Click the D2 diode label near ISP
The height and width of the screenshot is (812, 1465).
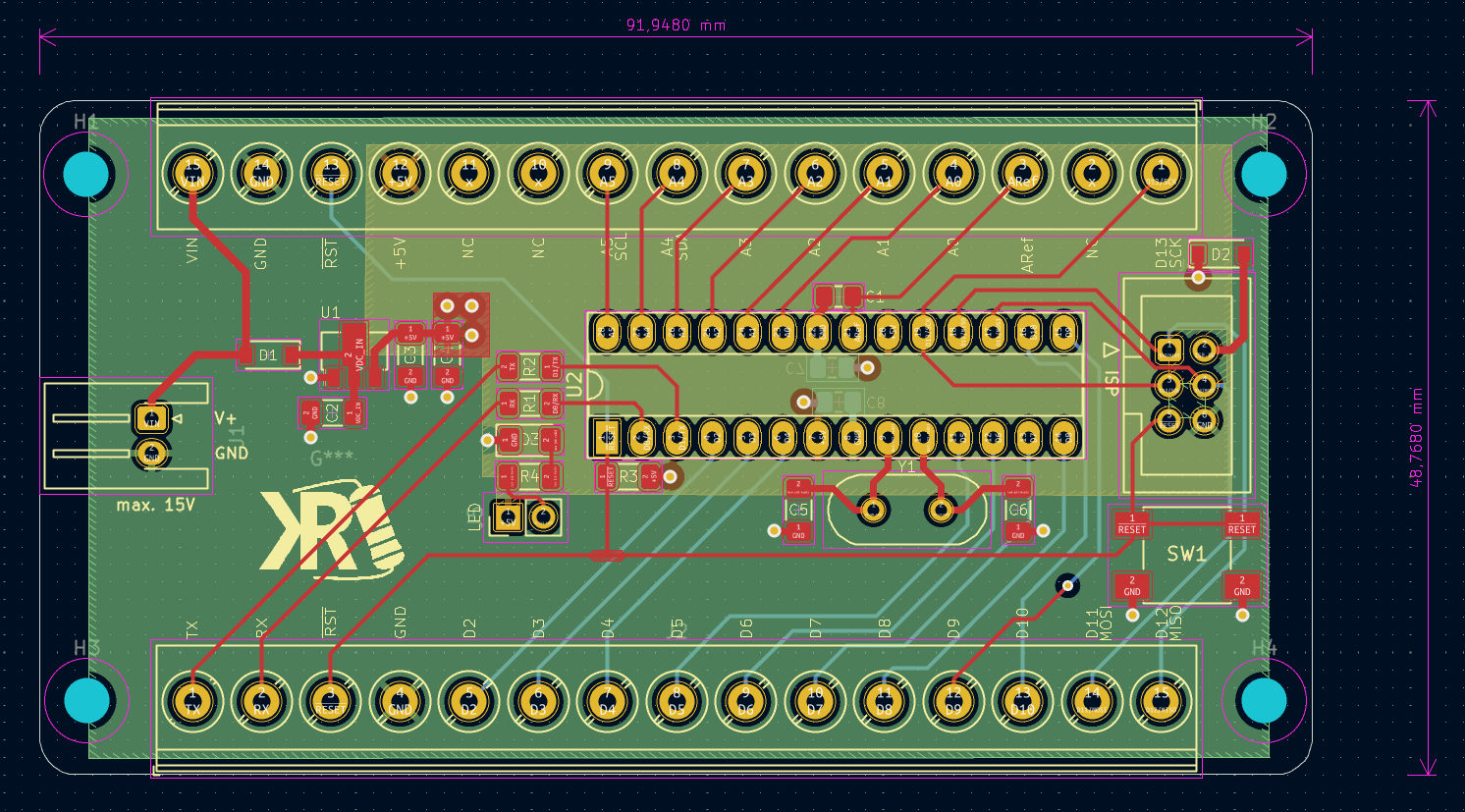(1221, 255)
